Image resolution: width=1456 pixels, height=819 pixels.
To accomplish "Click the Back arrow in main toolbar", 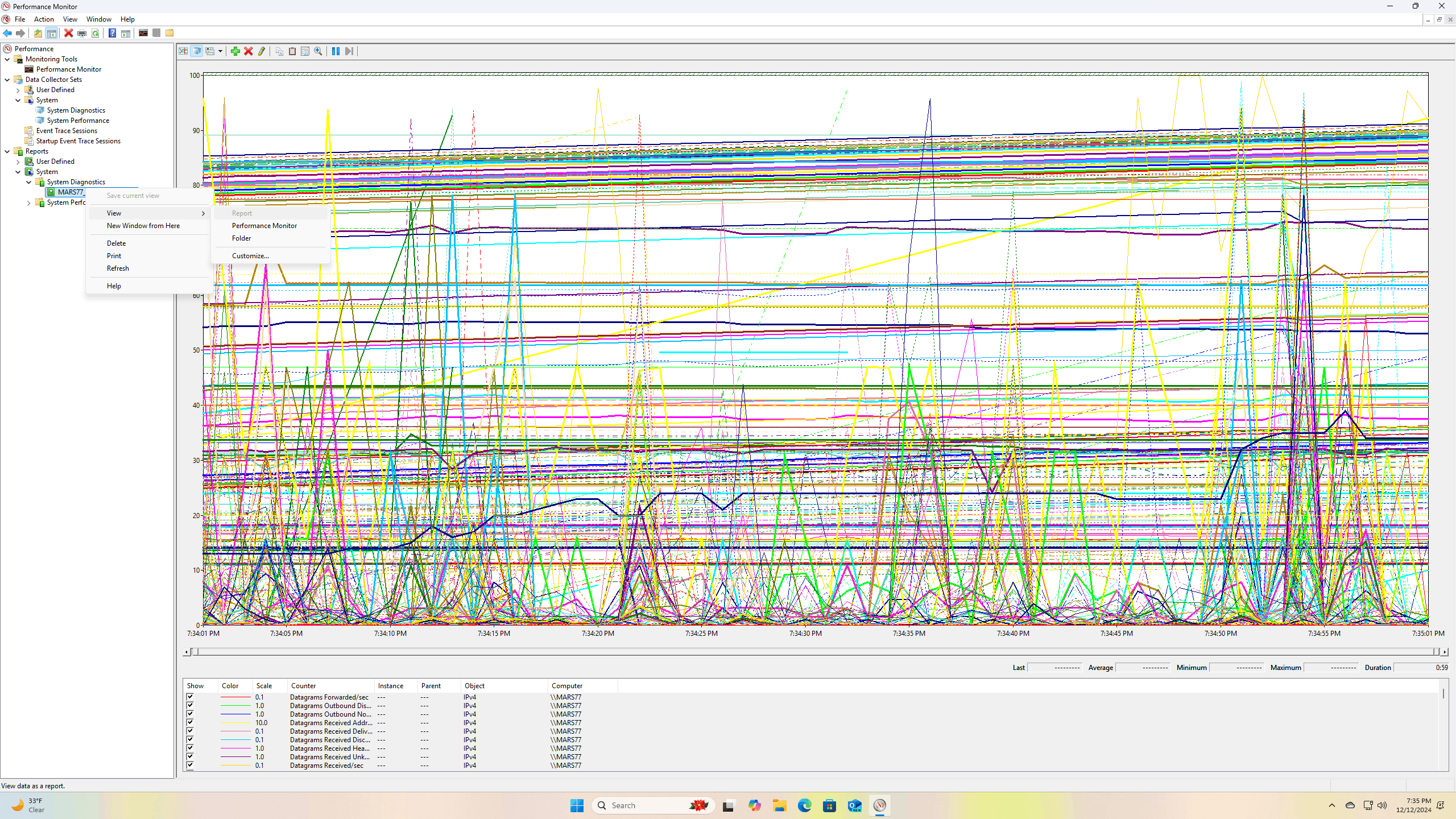I will point(7,33).
